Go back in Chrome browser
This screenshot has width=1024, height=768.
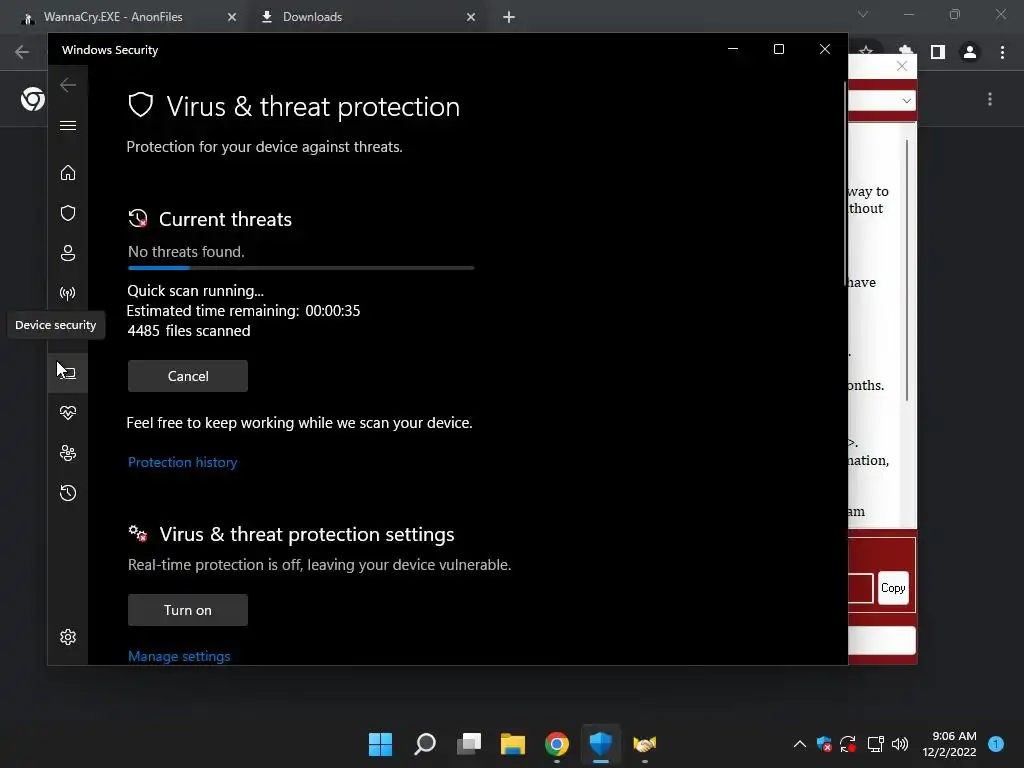click(22, 52)
